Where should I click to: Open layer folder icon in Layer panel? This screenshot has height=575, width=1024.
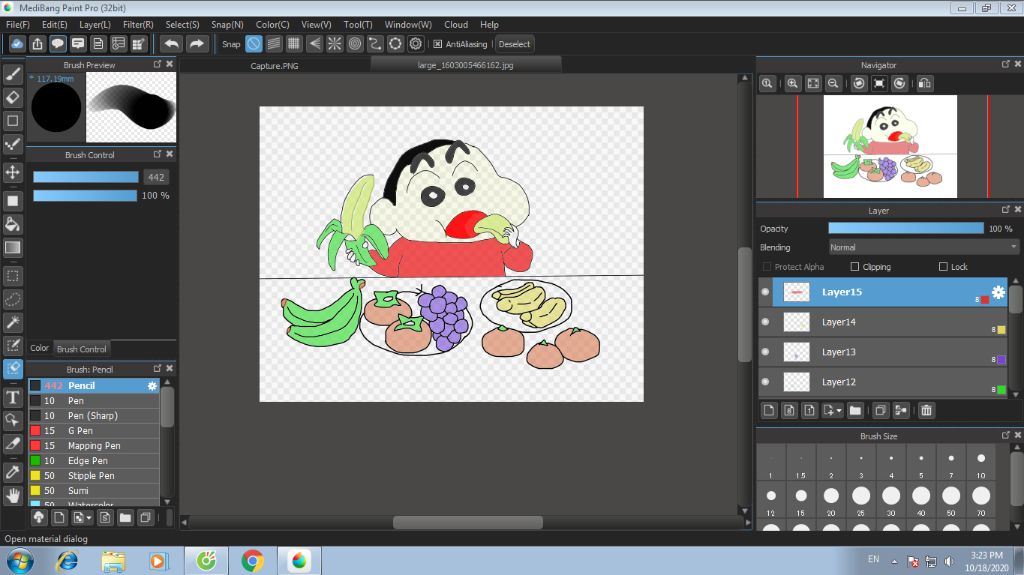855,410
